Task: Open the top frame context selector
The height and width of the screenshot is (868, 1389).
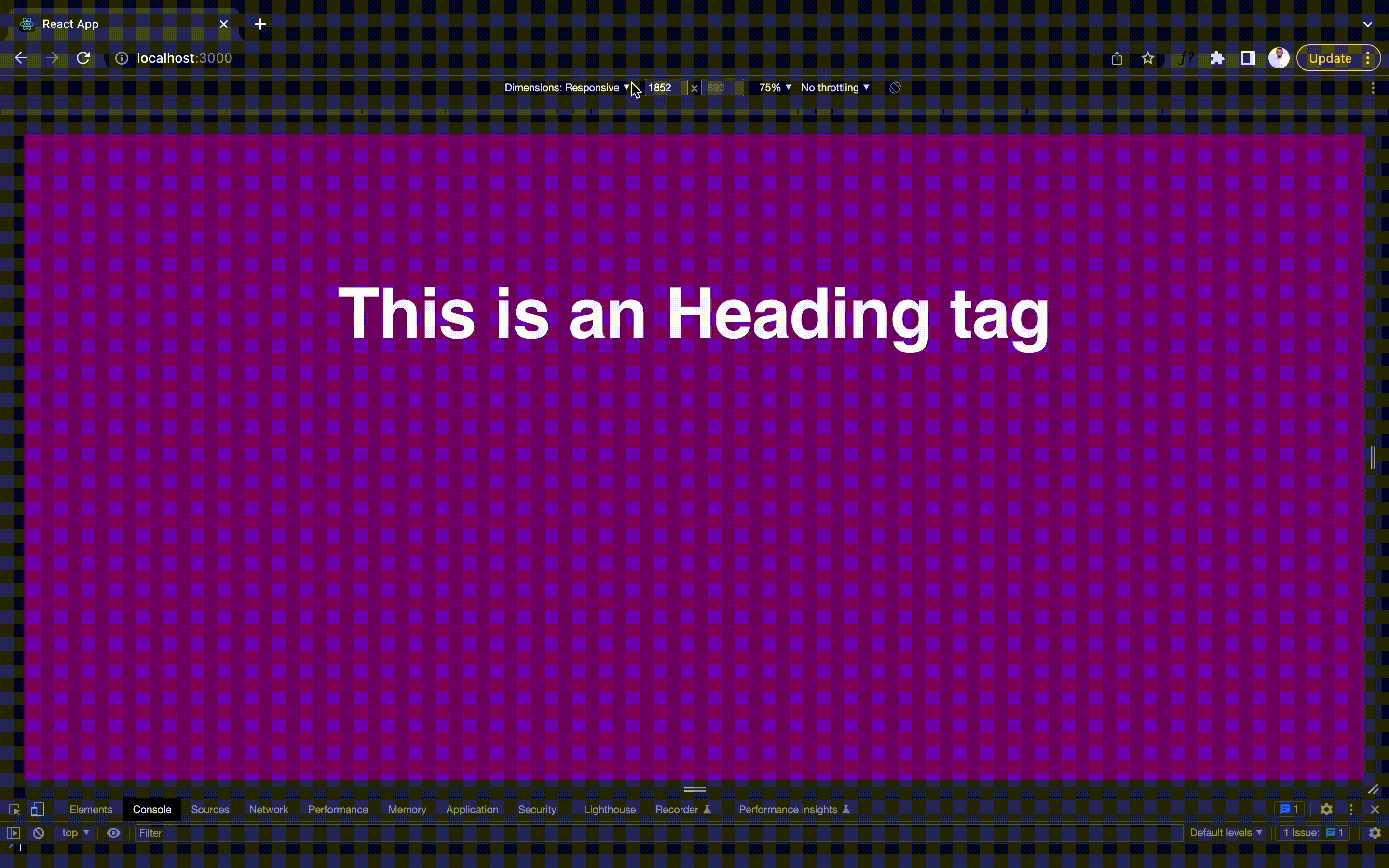Action: [74, 832]
